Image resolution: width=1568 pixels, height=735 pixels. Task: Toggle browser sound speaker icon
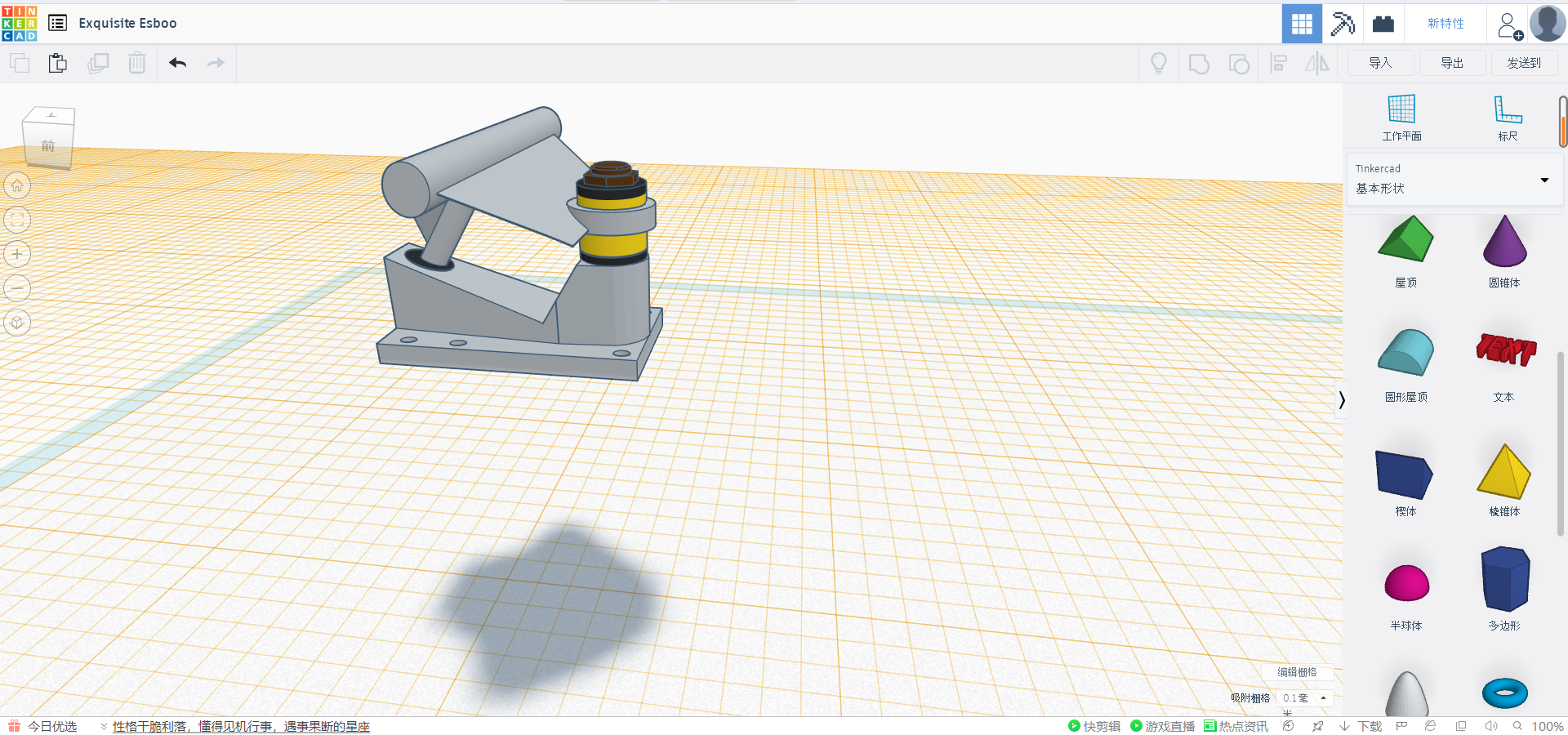(1490, 726)
